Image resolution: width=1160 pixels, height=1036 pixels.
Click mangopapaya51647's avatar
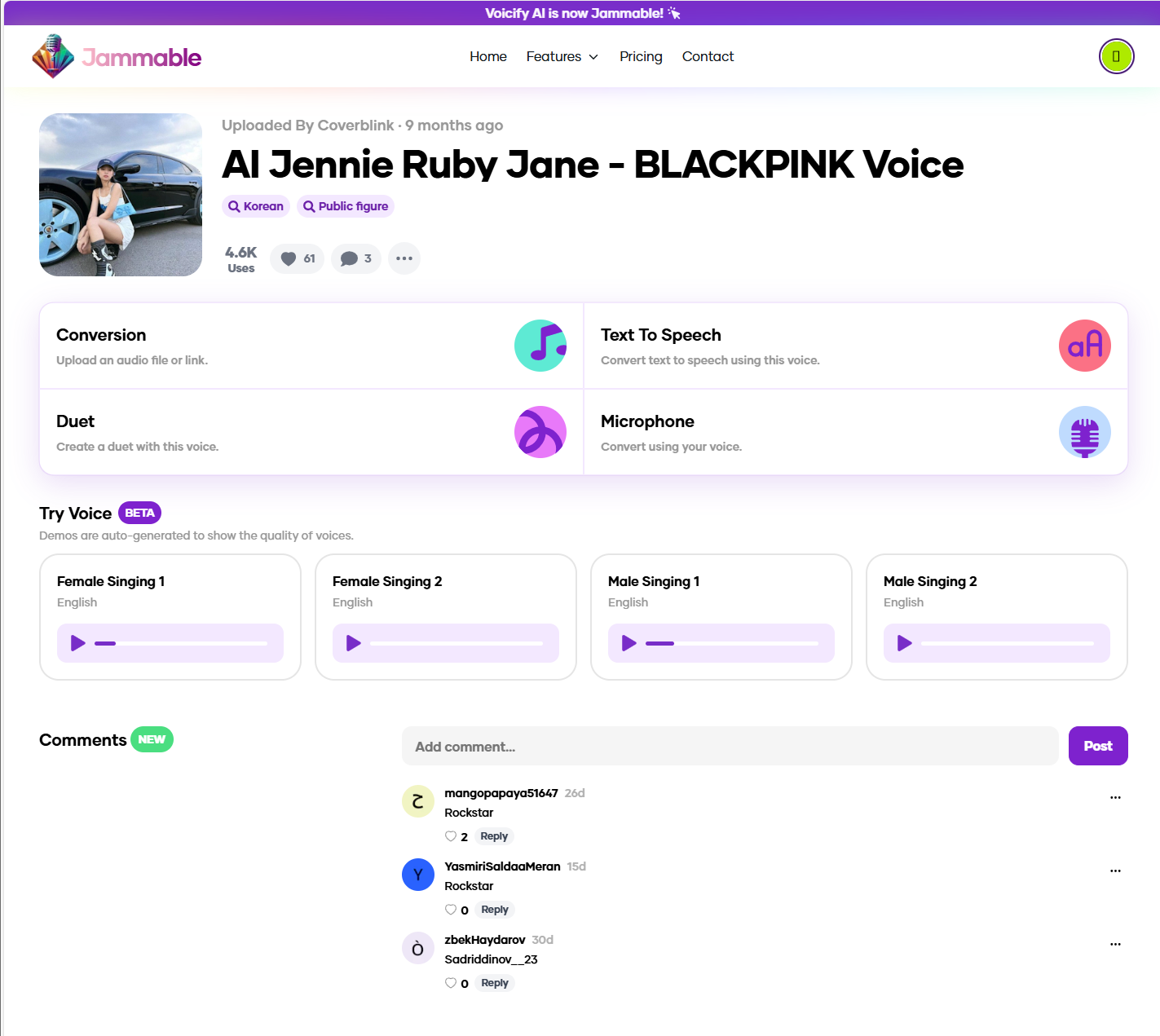(418, 801)
